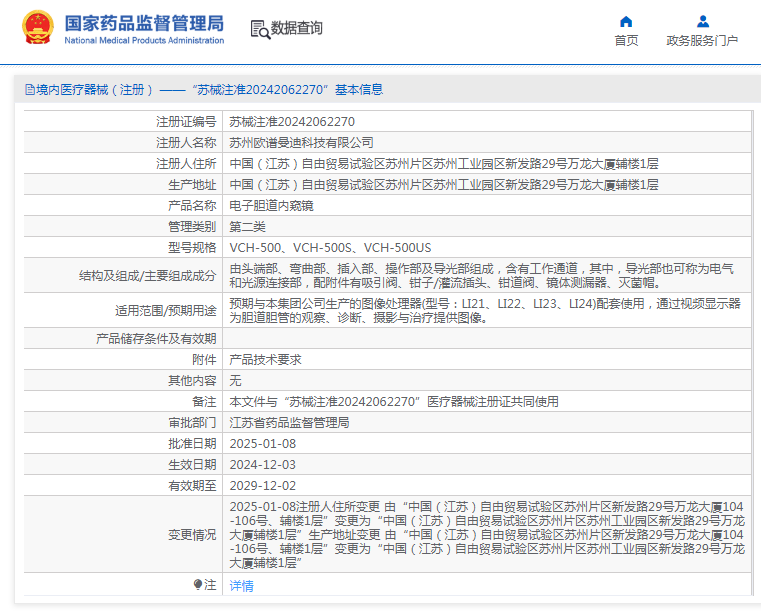The width and height of the screenshot is (761, 615).
Task: Click the 备注 remark text
Action: coord(394,401)
